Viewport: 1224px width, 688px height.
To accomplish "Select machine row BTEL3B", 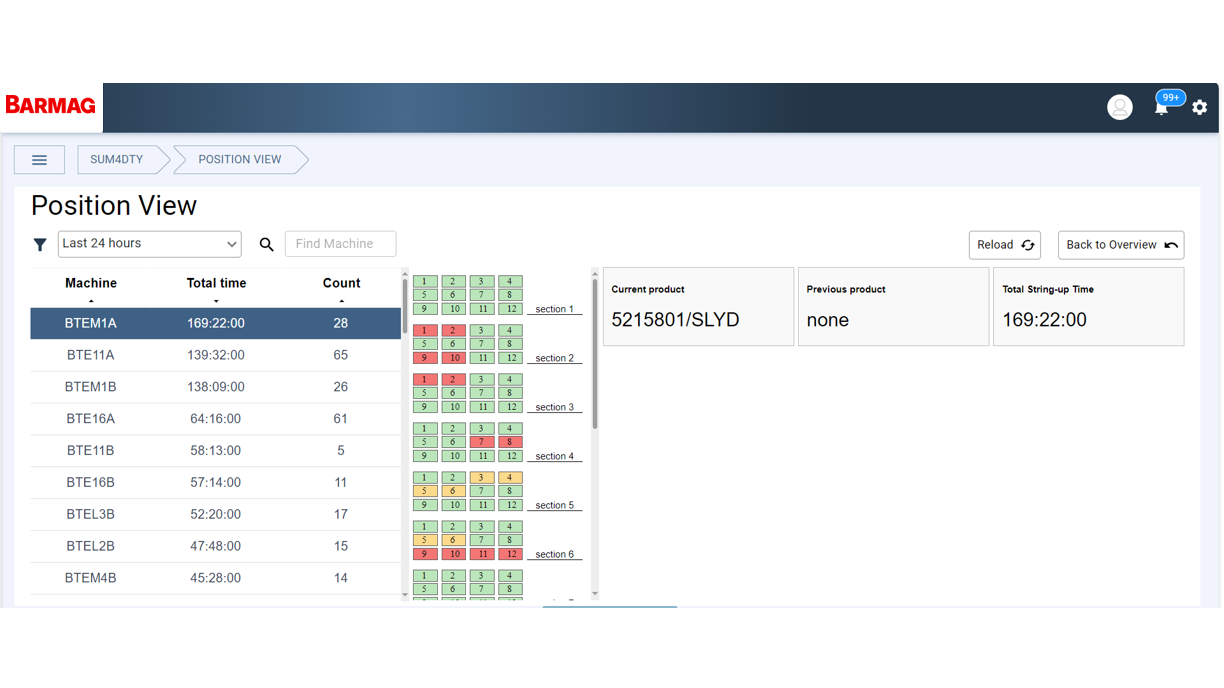I will click(x=216, y=514).
